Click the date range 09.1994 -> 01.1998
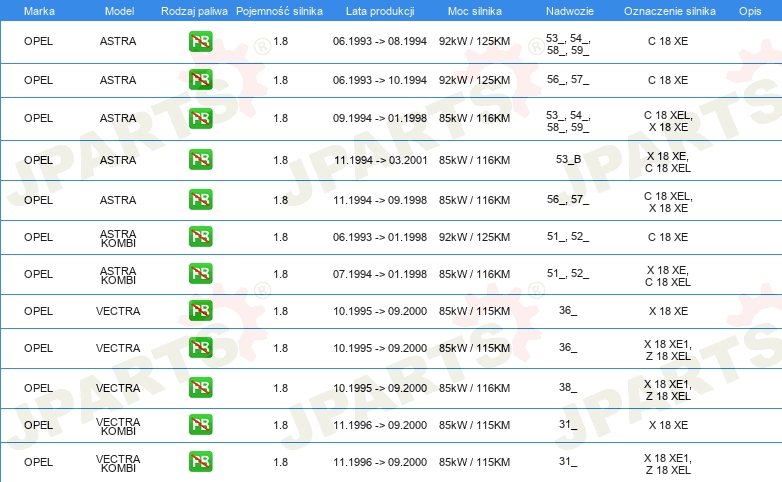This screenshot has width=782, height=482. [380, 118]
